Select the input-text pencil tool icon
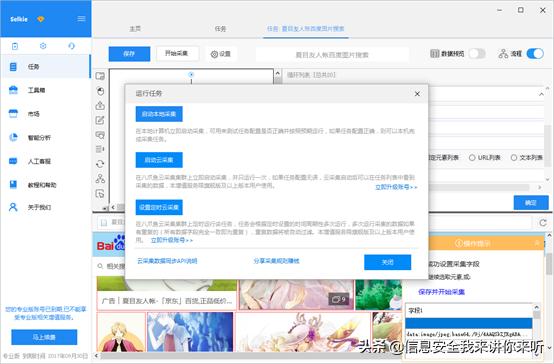554x364 pixels. pyautogui.click(x=100, y=120)
